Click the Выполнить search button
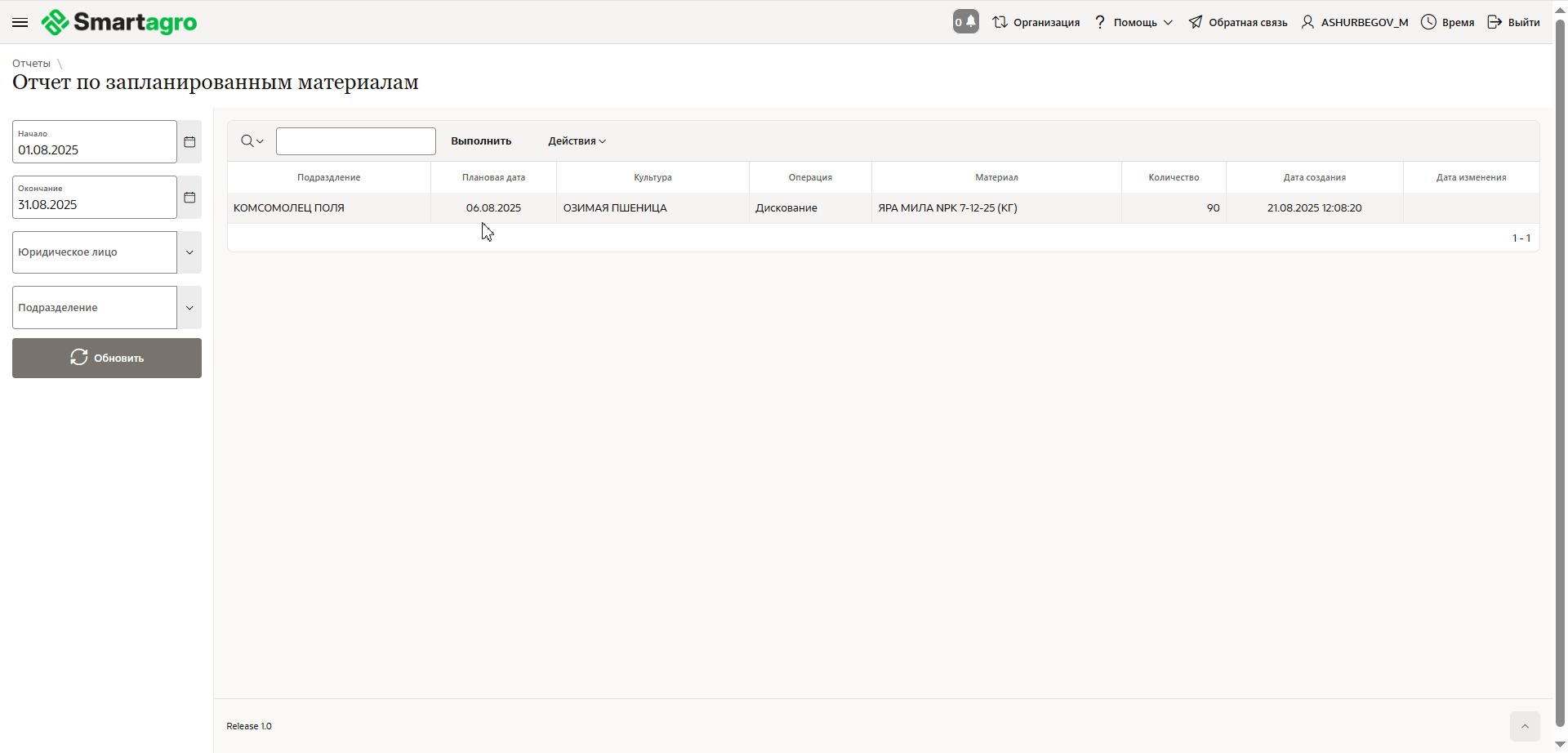Image resolution: width=1568 pixels, height=753 pixels. [x=481, y=141]
